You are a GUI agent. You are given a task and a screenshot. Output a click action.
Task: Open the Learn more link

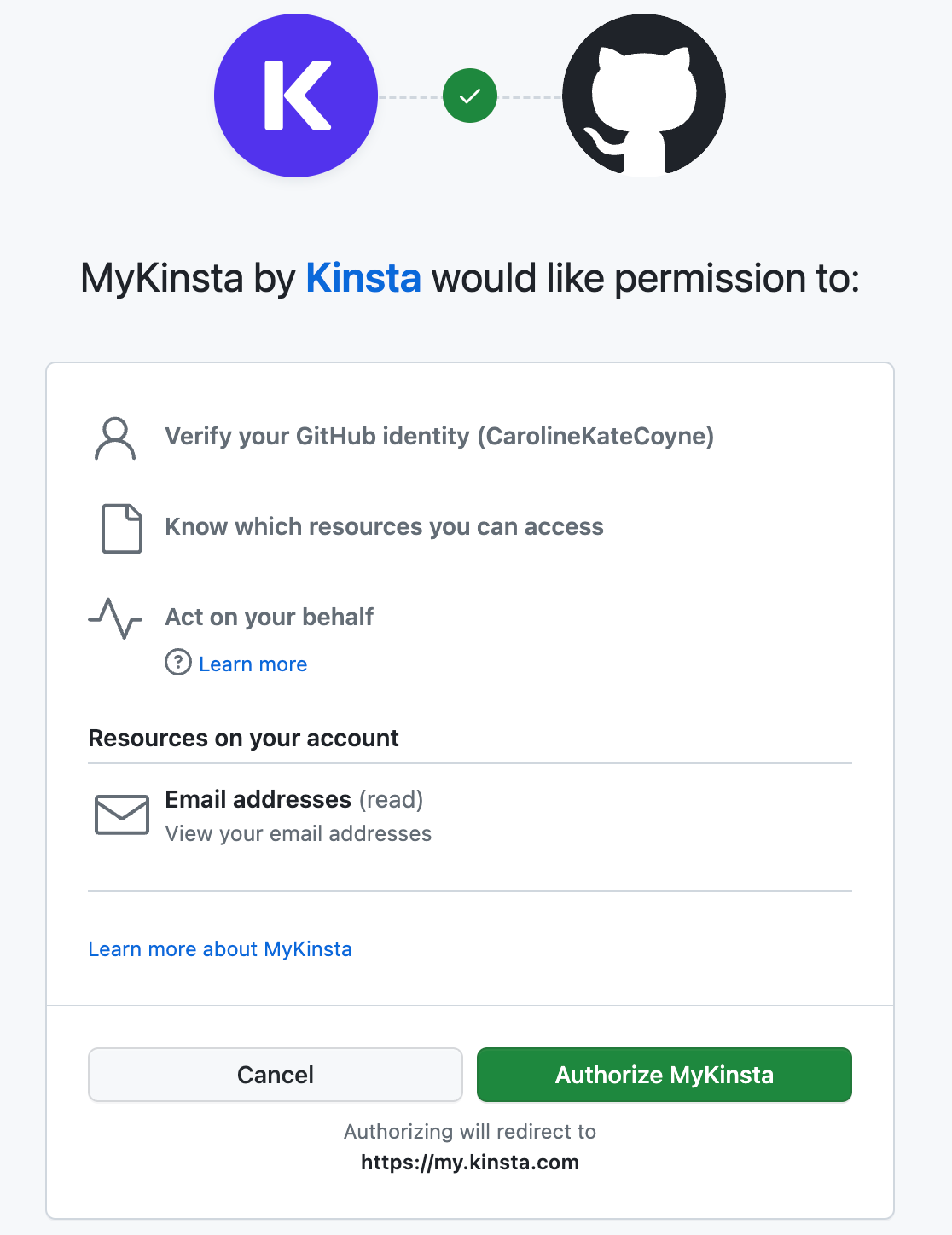point(253,664)
